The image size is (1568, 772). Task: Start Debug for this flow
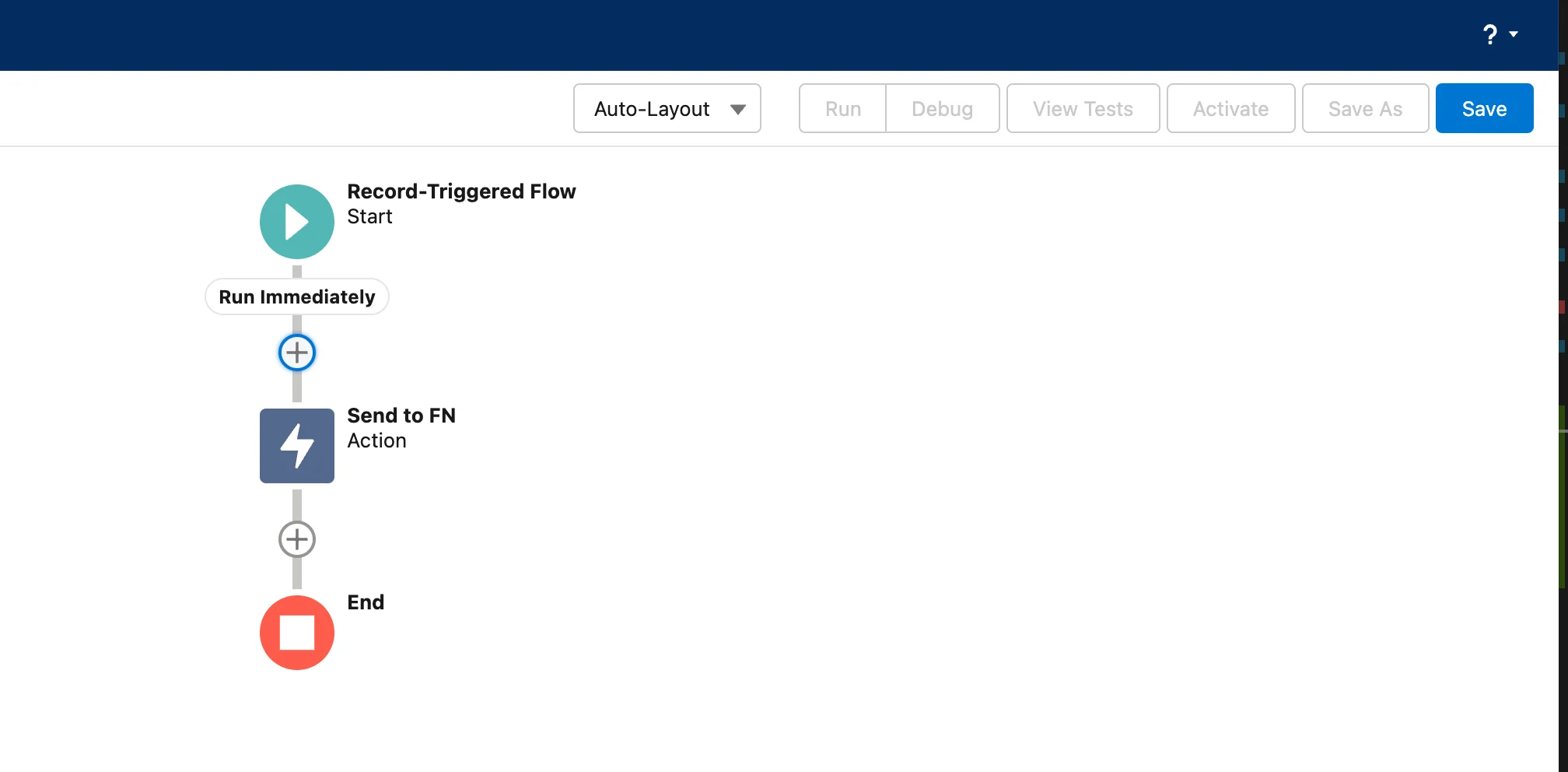(x=942, y=109)
